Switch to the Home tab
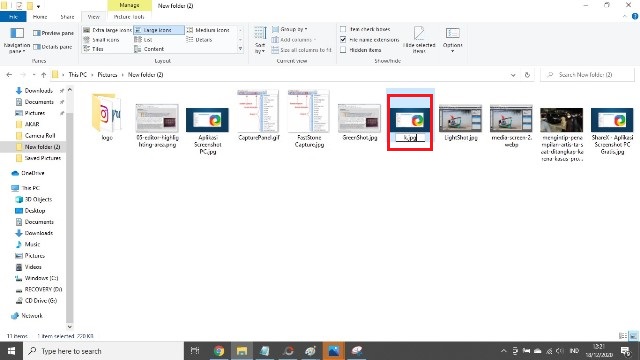 click(x=40, y=17)
